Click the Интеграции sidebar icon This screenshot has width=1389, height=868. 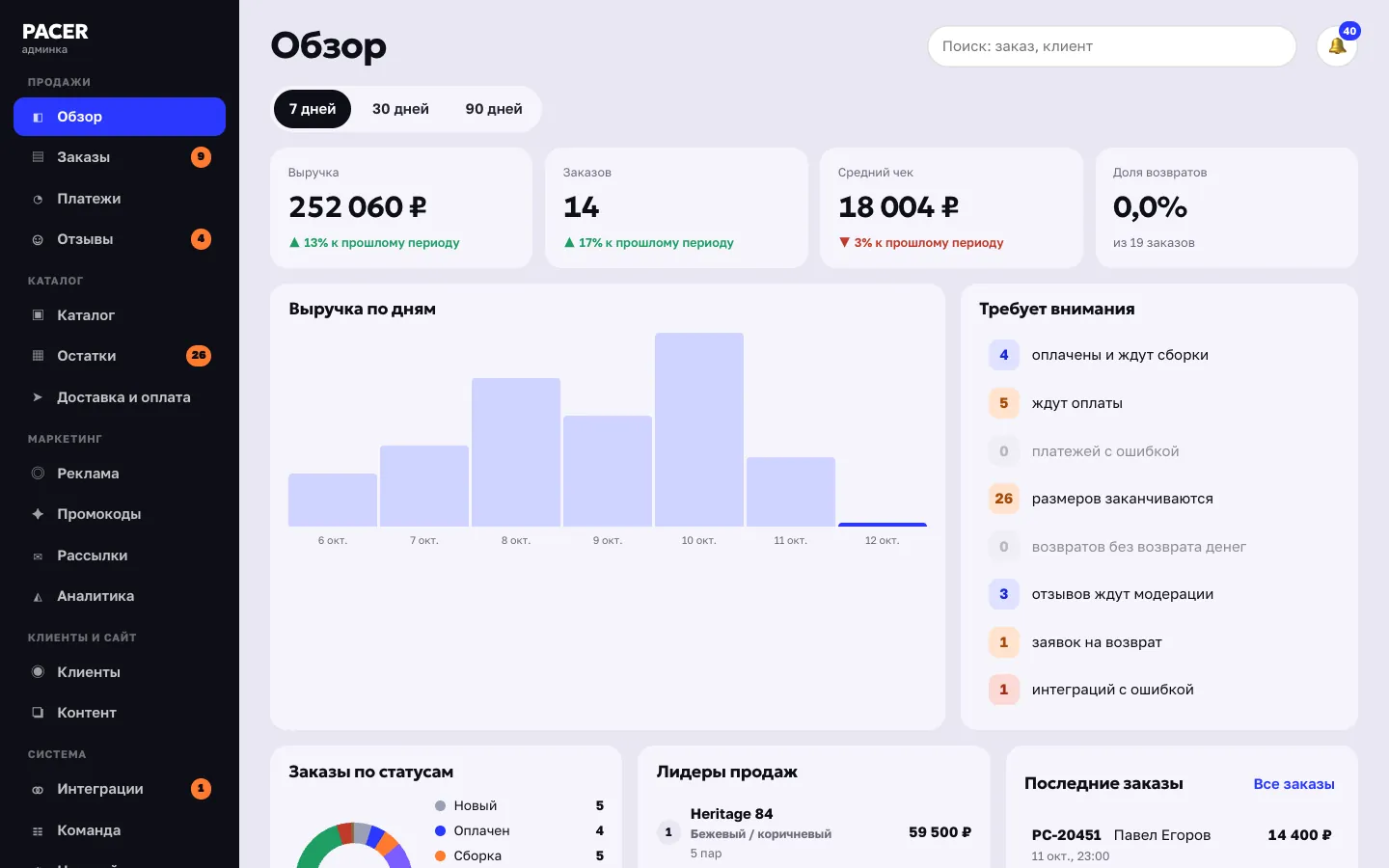point(38,789)
